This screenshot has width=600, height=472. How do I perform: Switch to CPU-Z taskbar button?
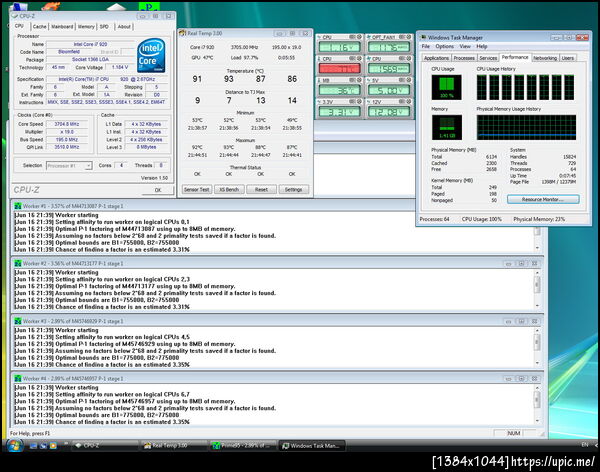point(104,446)
